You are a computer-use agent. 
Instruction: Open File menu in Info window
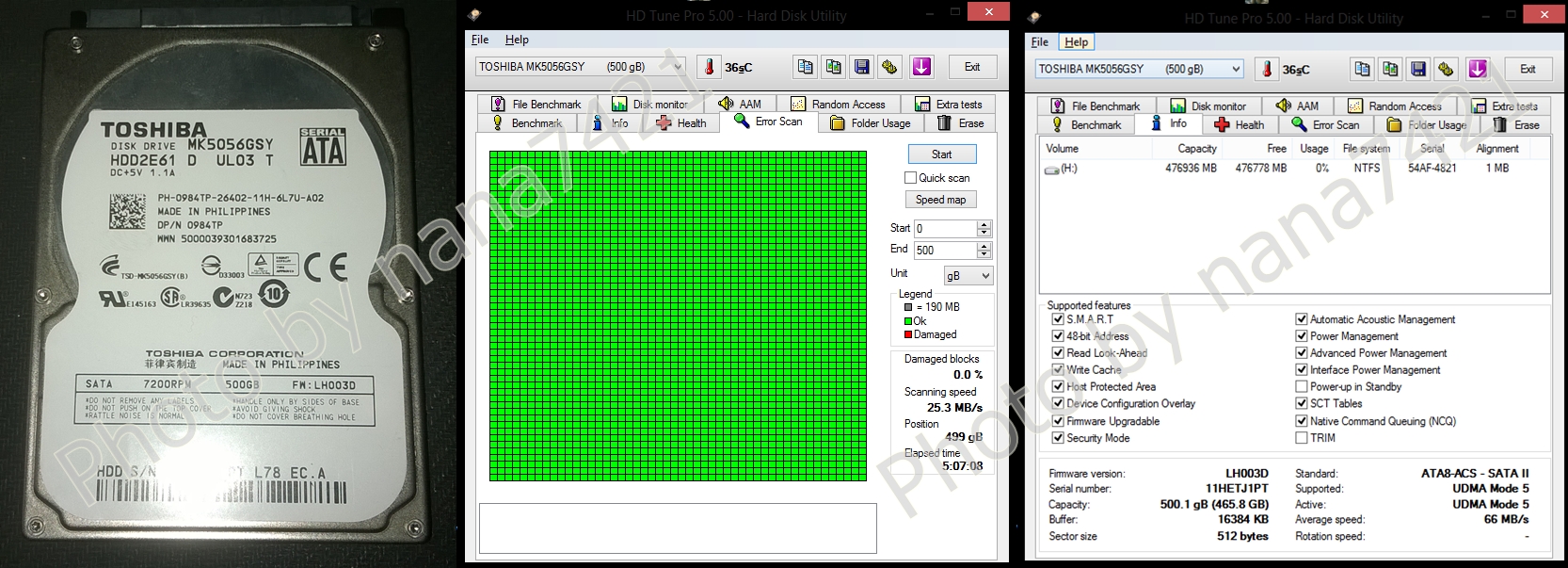[x=1040, y=41]
